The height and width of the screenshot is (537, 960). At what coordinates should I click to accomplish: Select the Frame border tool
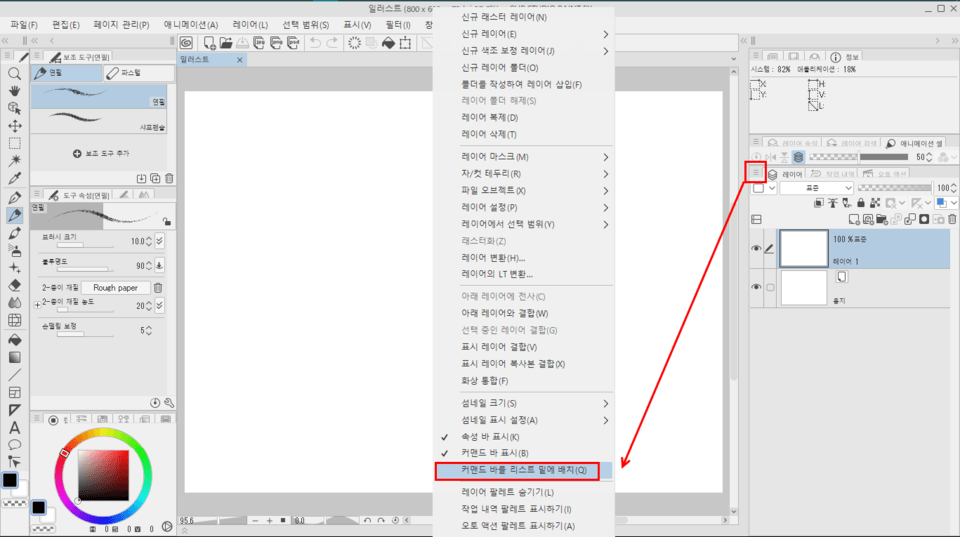point(15,392)
